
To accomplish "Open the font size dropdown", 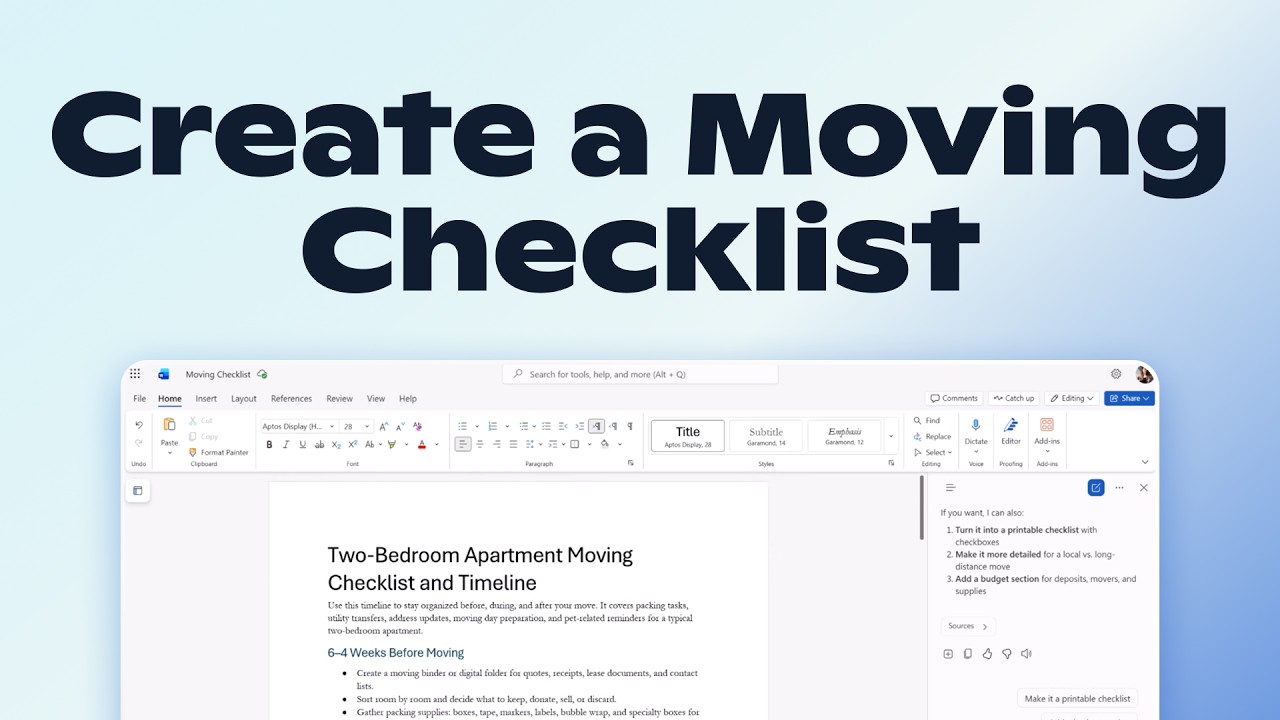I will pos(367,427).
